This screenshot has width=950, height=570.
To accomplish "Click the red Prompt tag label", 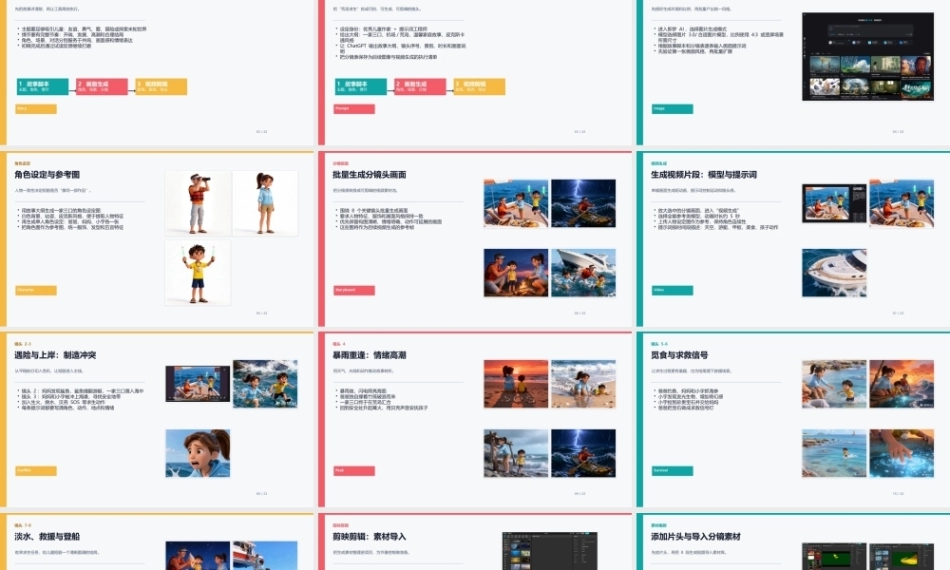I will [x=354, y=109].
